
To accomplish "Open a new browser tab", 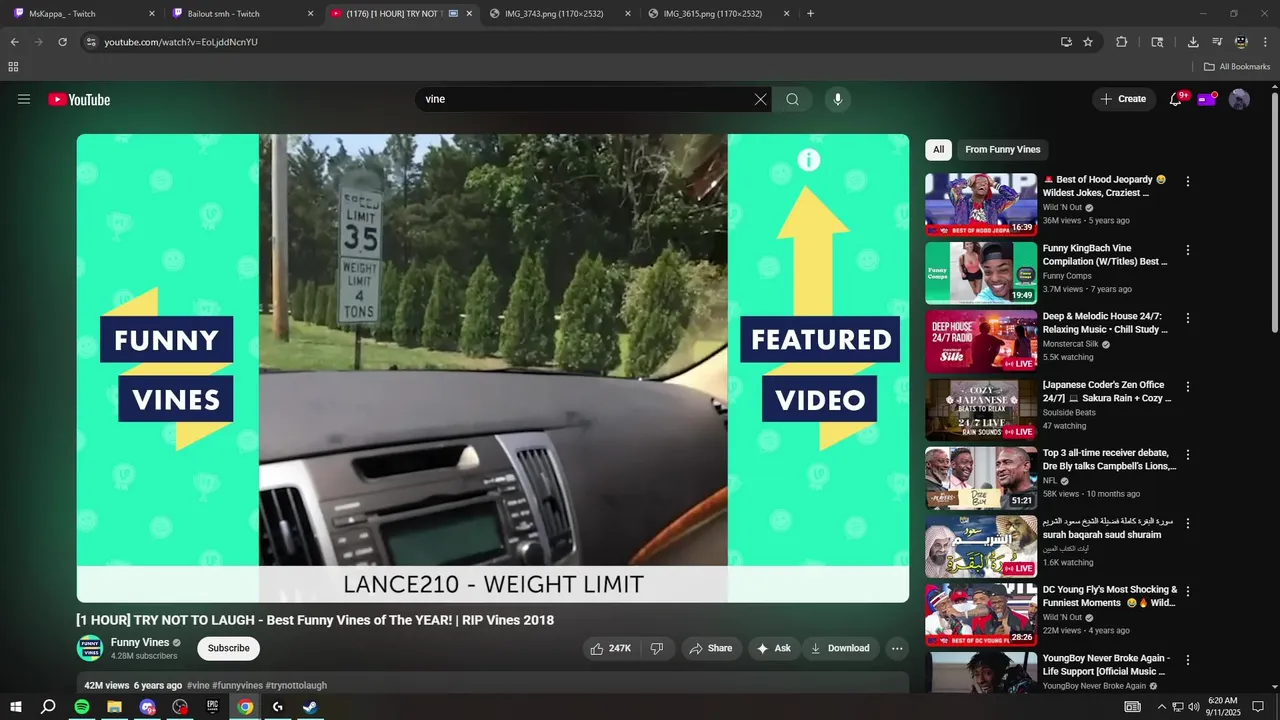I will point(810,14).
